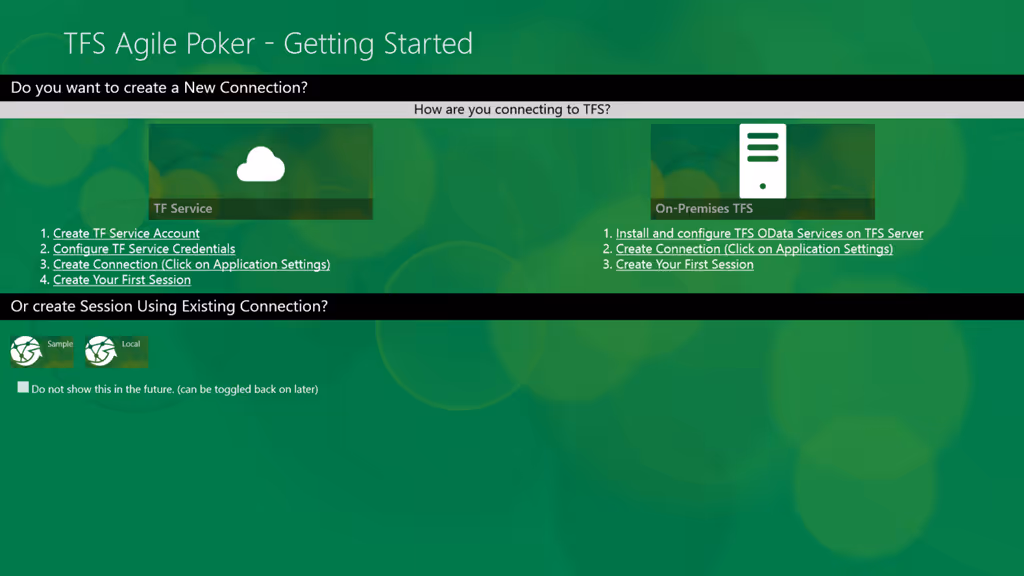Follow TF Service 'Create Your First Session' link
Screen dimensions: 1024x576
pyautogui.click(x=121, y=280)
